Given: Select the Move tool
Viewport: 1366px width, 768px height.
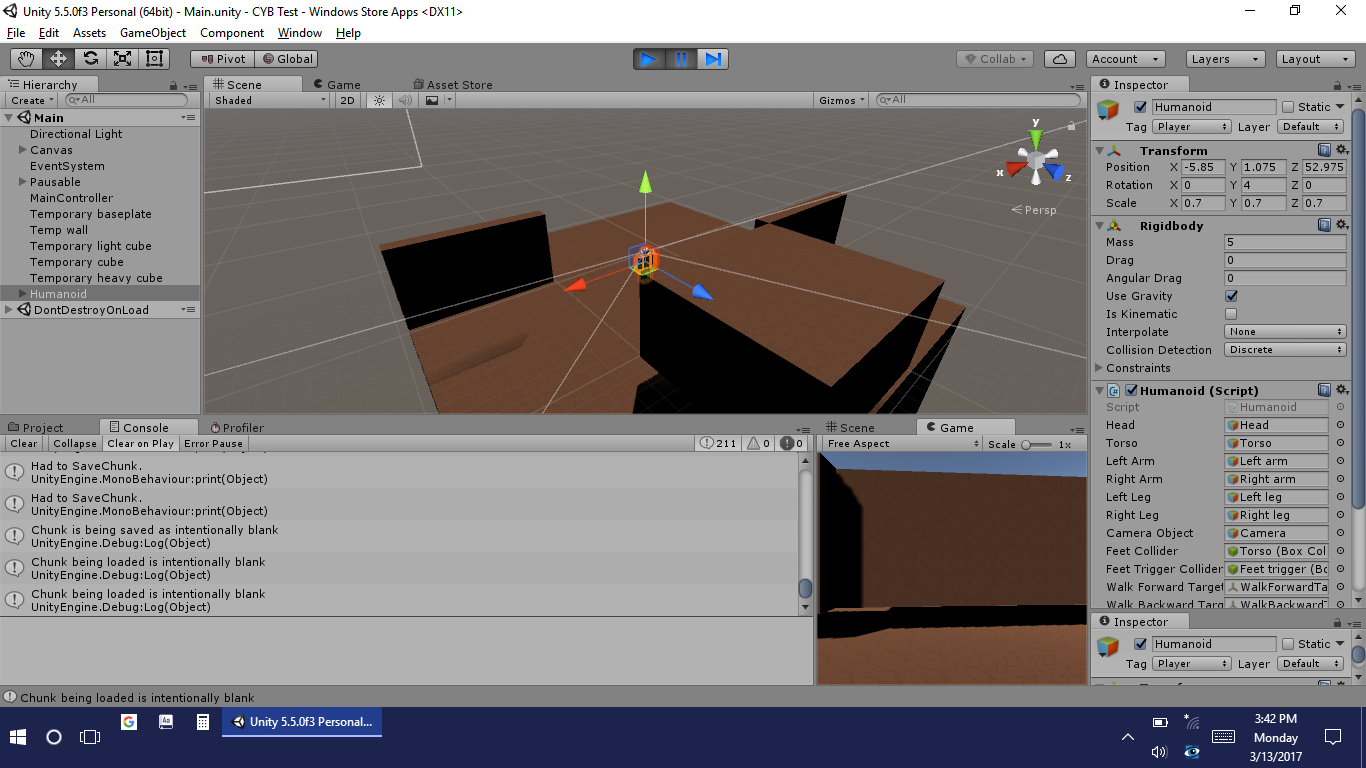Looking at the screenshot, I should pyautogui.click(x=58, y=59).
